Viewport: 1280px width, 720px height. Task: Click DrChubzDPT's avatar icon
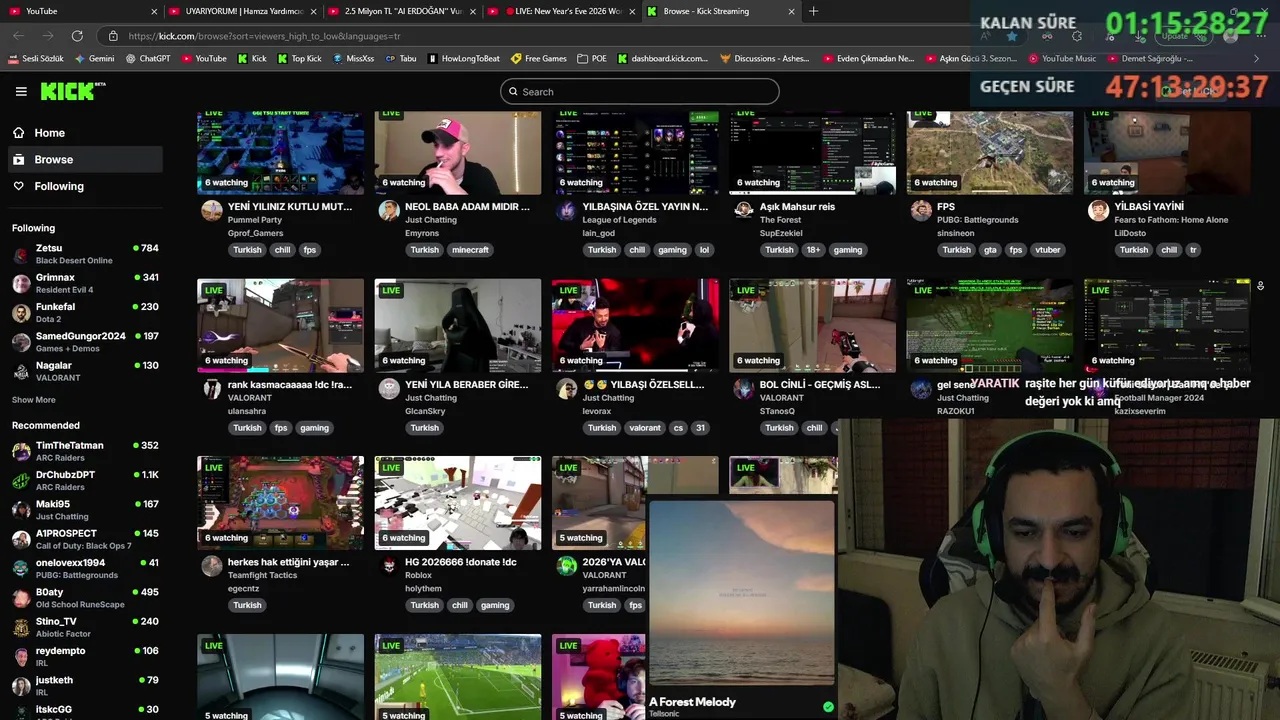[x=21, y=481]
